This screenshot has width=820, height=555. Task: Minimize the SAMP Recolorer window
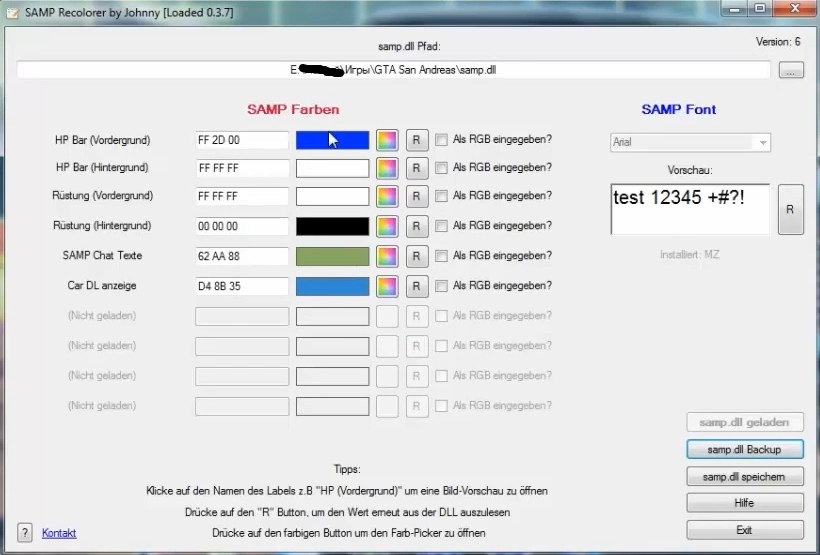pyautogui.click(x=736, y=8)
